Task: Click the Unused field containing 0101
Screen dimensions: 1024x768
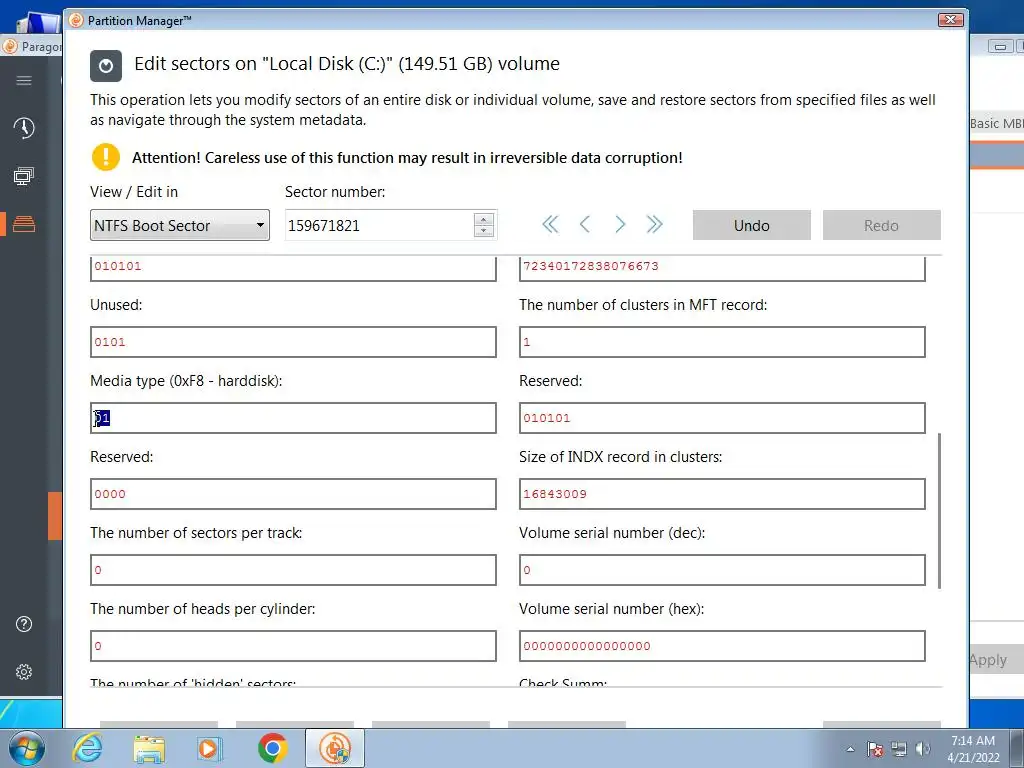Action: pos(293,342)
